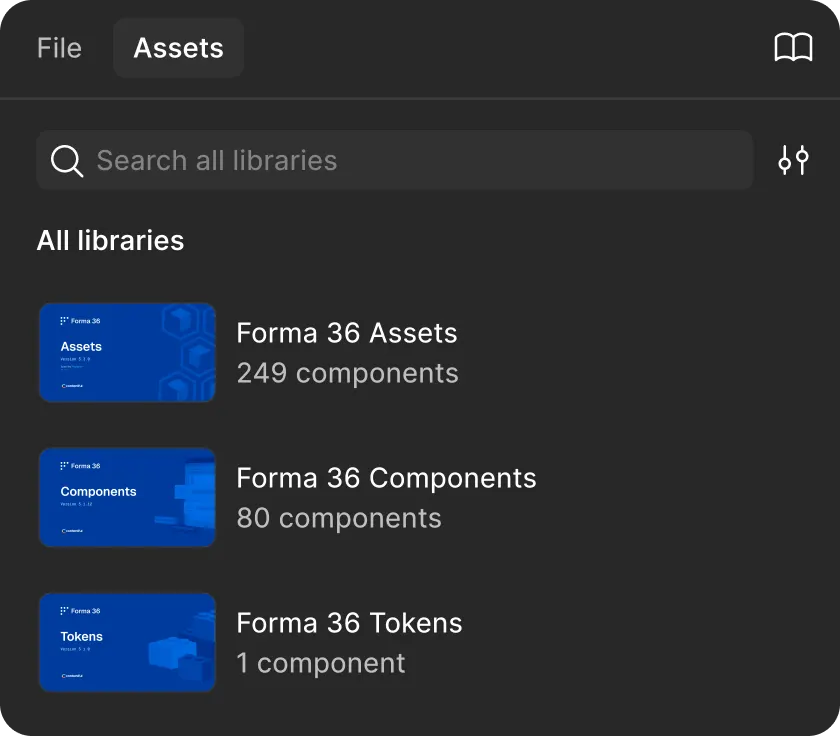
Task: Click the Forma 36 logo on Components thumbnail
Action: coord(62,465)
